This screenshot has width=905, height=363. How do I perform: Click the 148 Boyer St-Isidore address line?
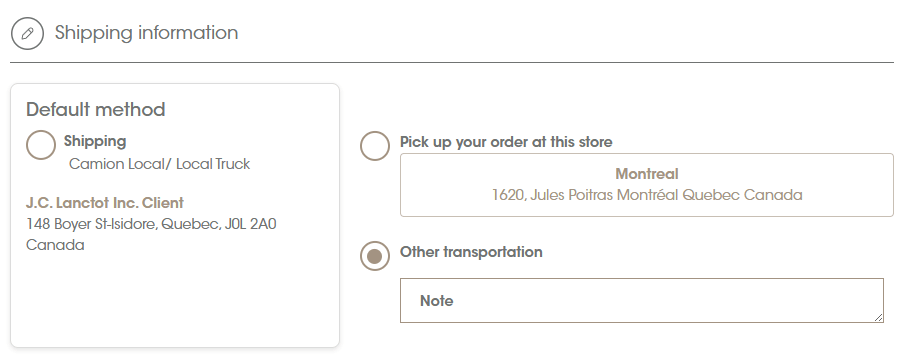151,224
